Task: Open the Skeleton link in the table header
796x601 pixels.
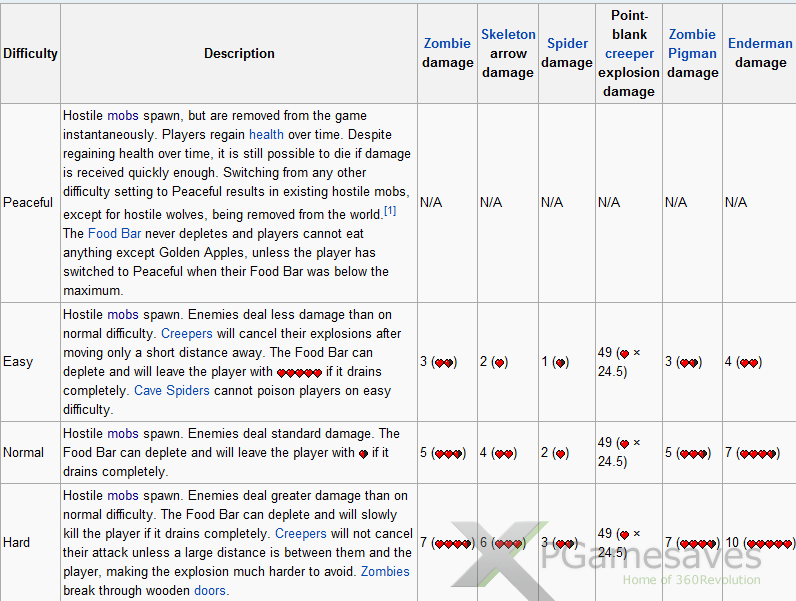Action: point(508,35)
